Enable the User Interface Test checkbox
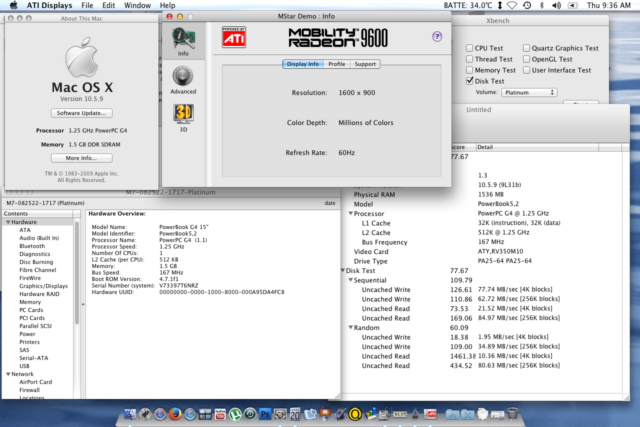This screenshot has height=427, width=640. (527, 70)
